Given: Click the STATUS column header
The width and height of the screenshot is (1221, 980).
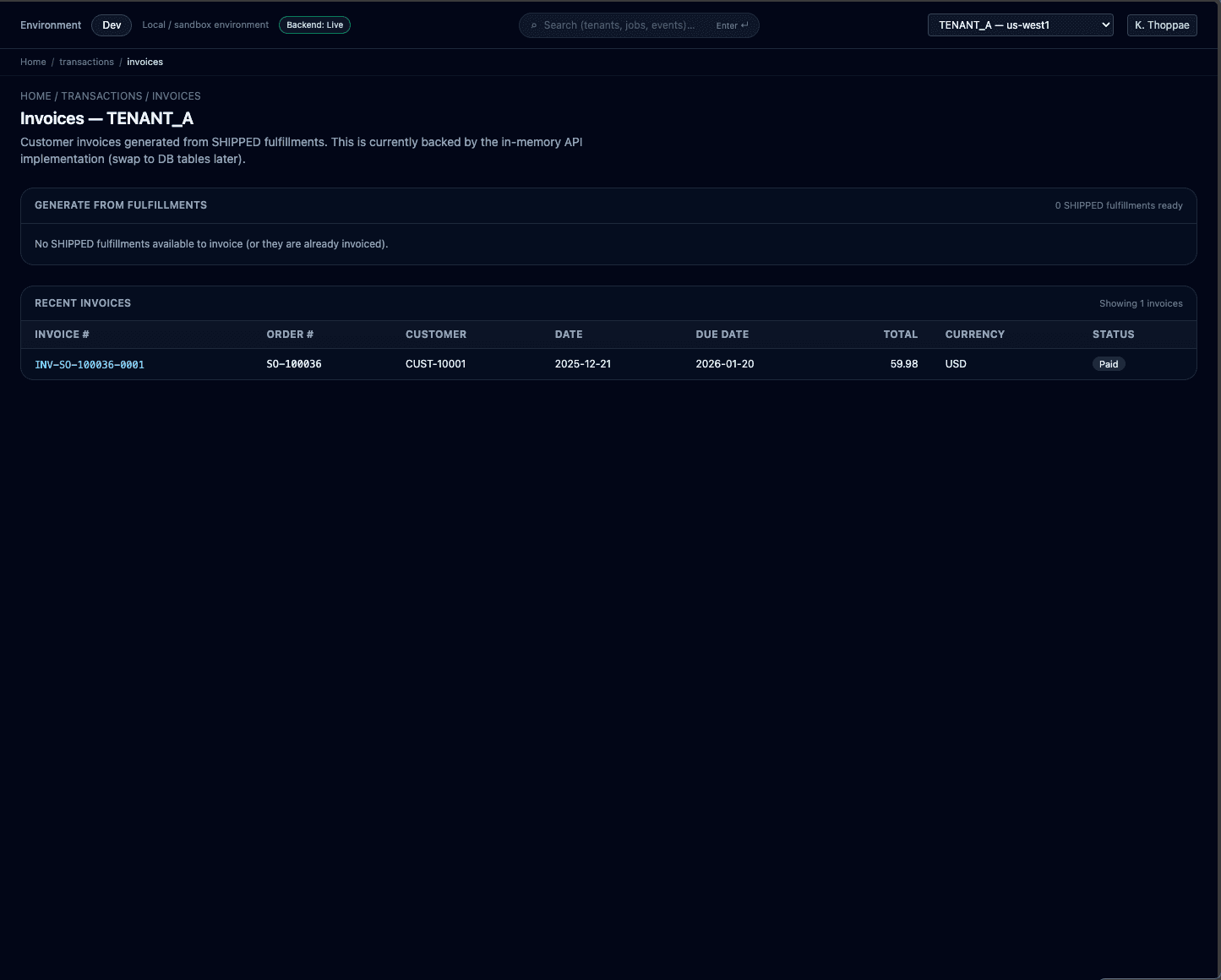Looking at the screenshot, I should click(x=1113, y=335).
